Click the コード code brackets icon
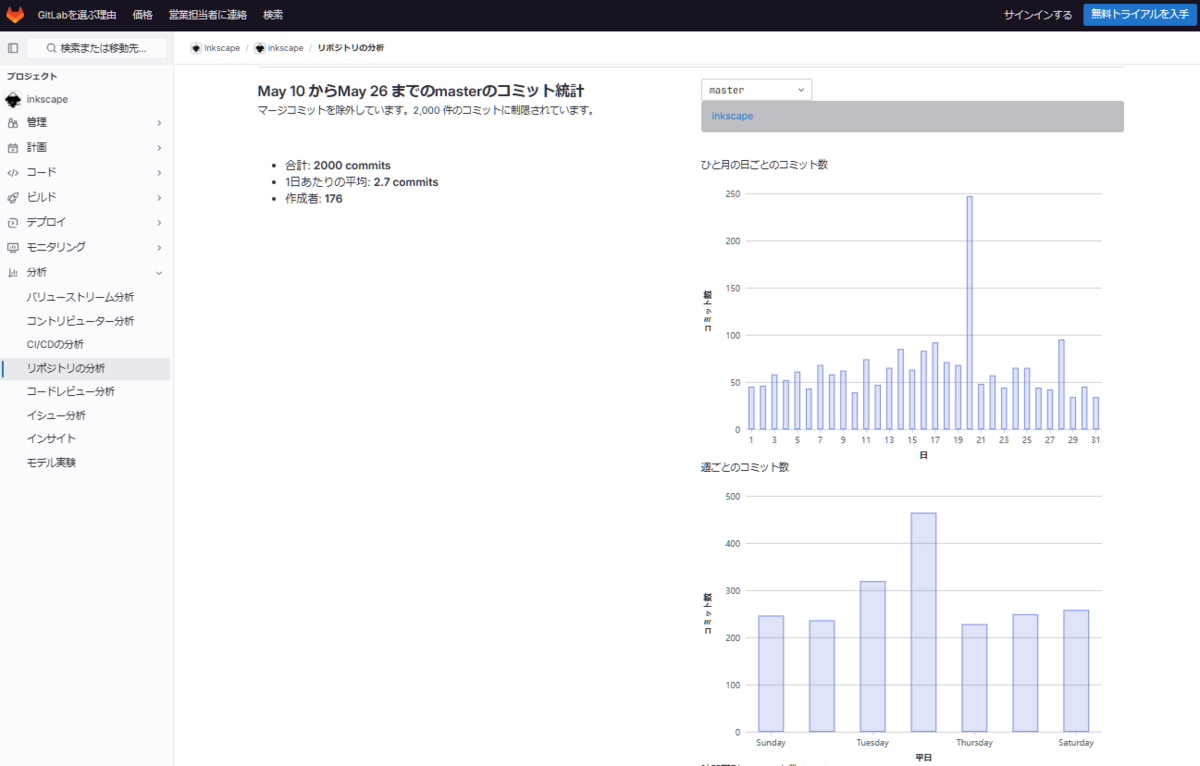Screen dimensions: 1200x766 13,173
